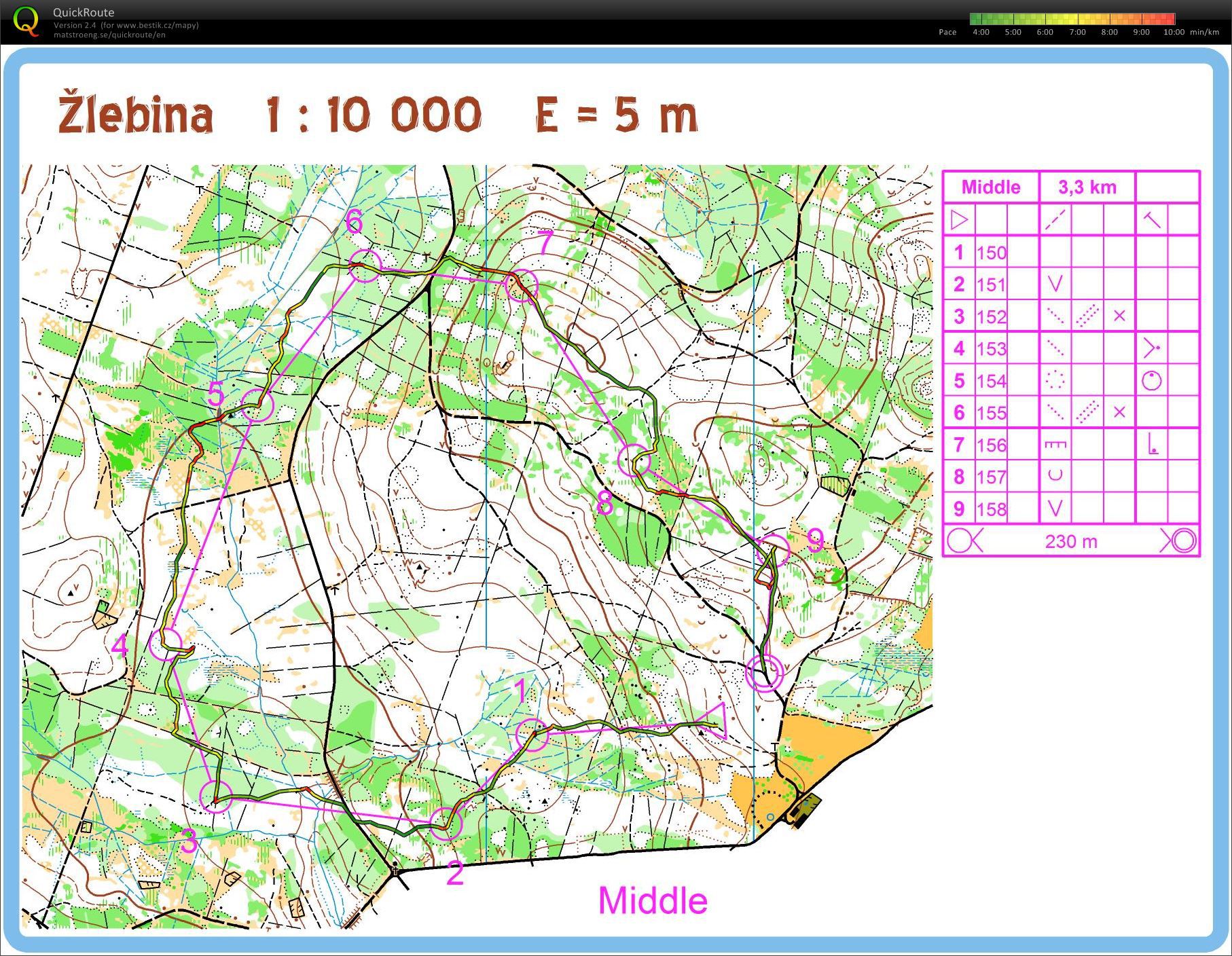1232x956 pixels.
Task: Click the '3,3 km' course length cell
Action: [x=1087, y=187]
